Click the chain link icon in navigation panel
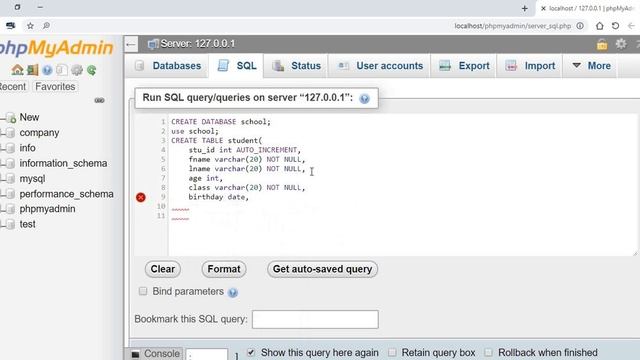This screenshot has height=360, width=640. [99, 100]
